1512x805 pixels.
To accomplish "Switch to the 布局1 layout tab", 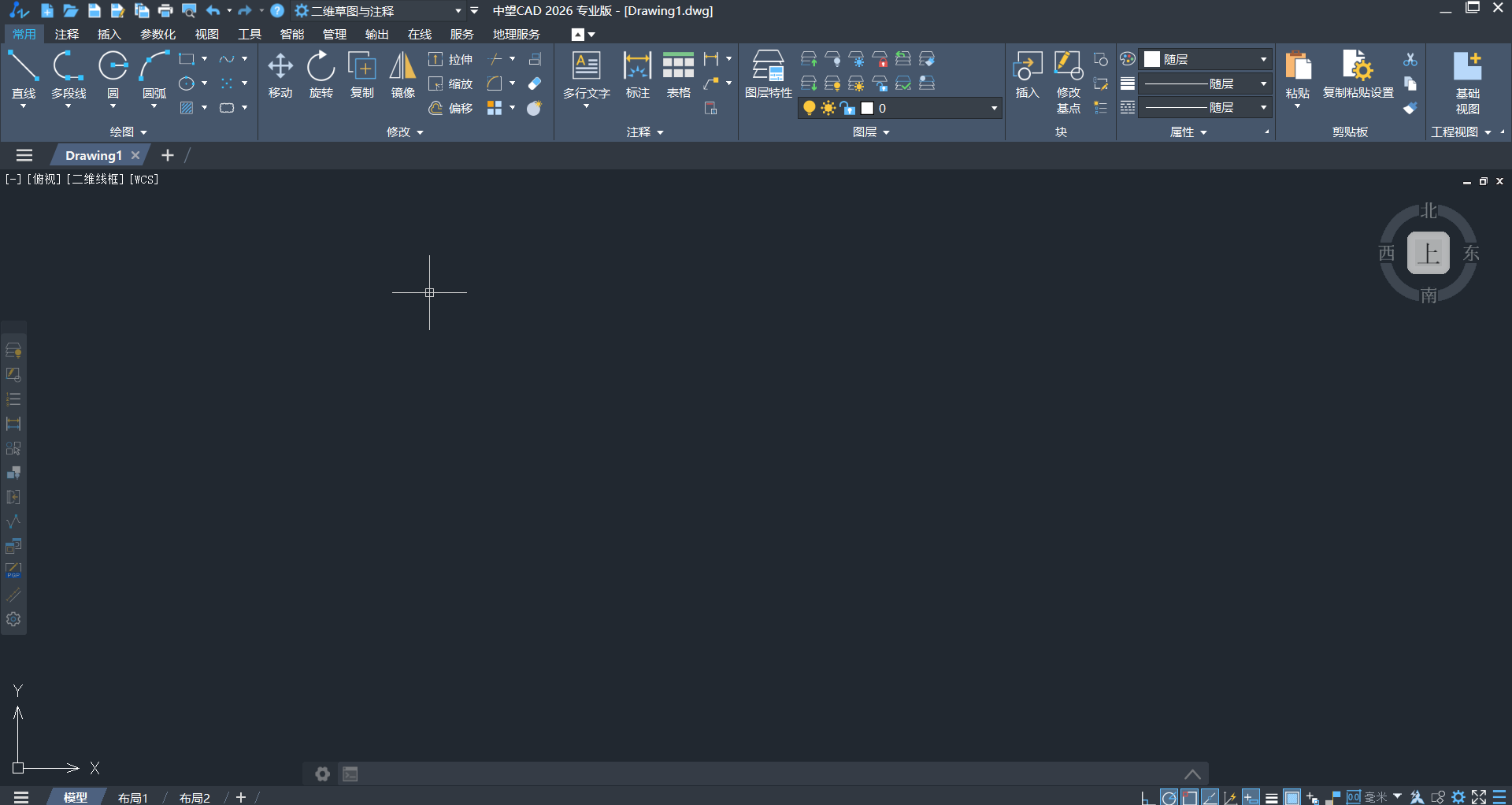I will pos(133,797).
